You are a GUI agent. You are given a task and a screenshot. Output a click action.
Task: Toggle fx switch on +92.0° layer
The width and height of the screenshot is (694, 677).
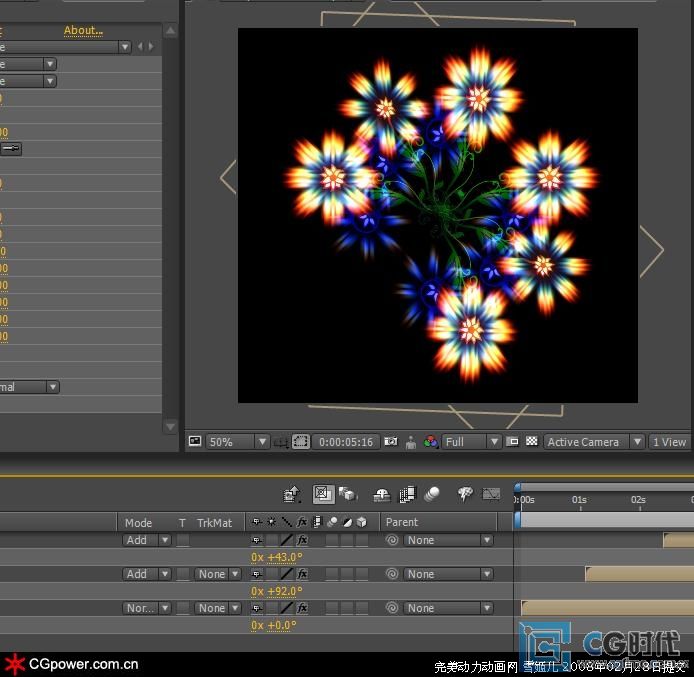tap(302, 574)
